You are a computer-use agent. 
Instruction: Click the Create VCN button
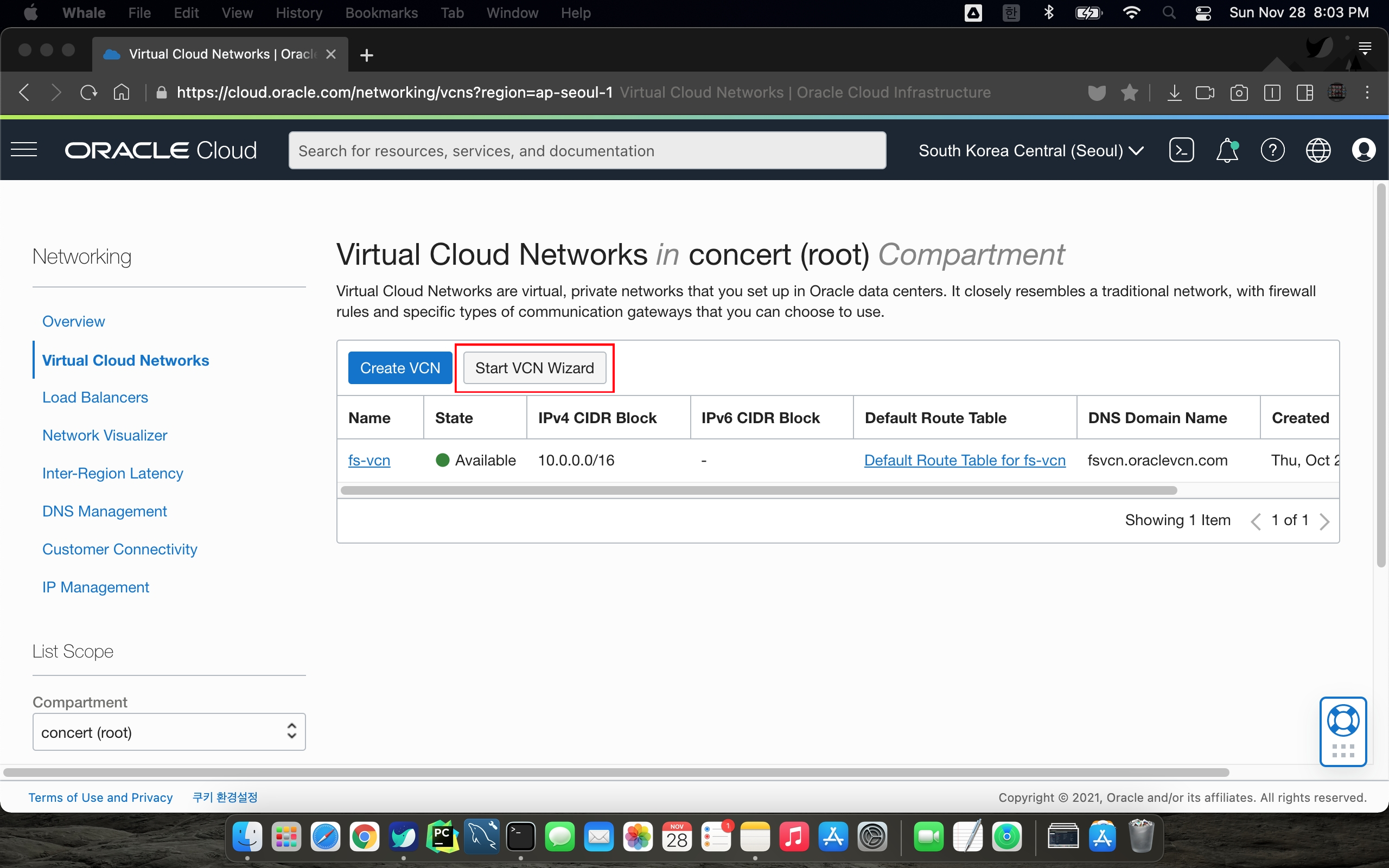pyautogui.click(x=399, y=368)
